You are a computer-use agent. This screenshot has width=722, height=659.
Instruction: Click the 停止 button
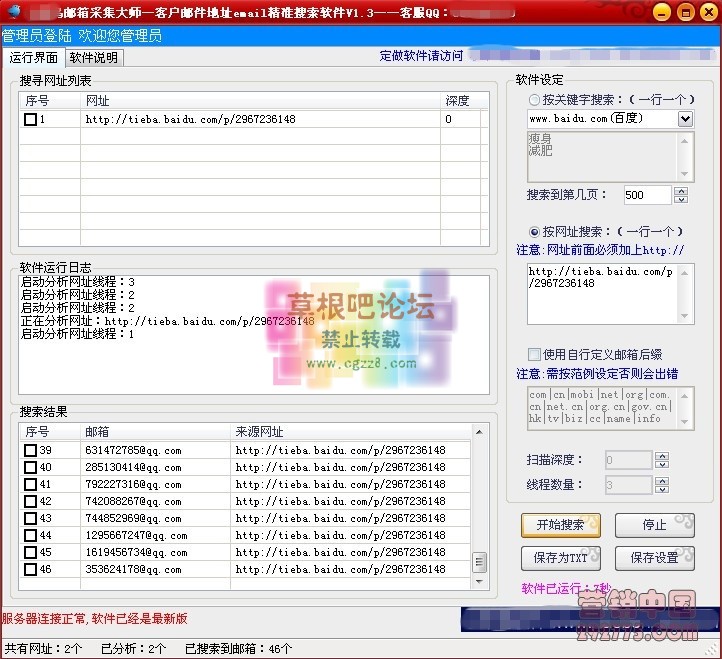[x=654, y=525]
